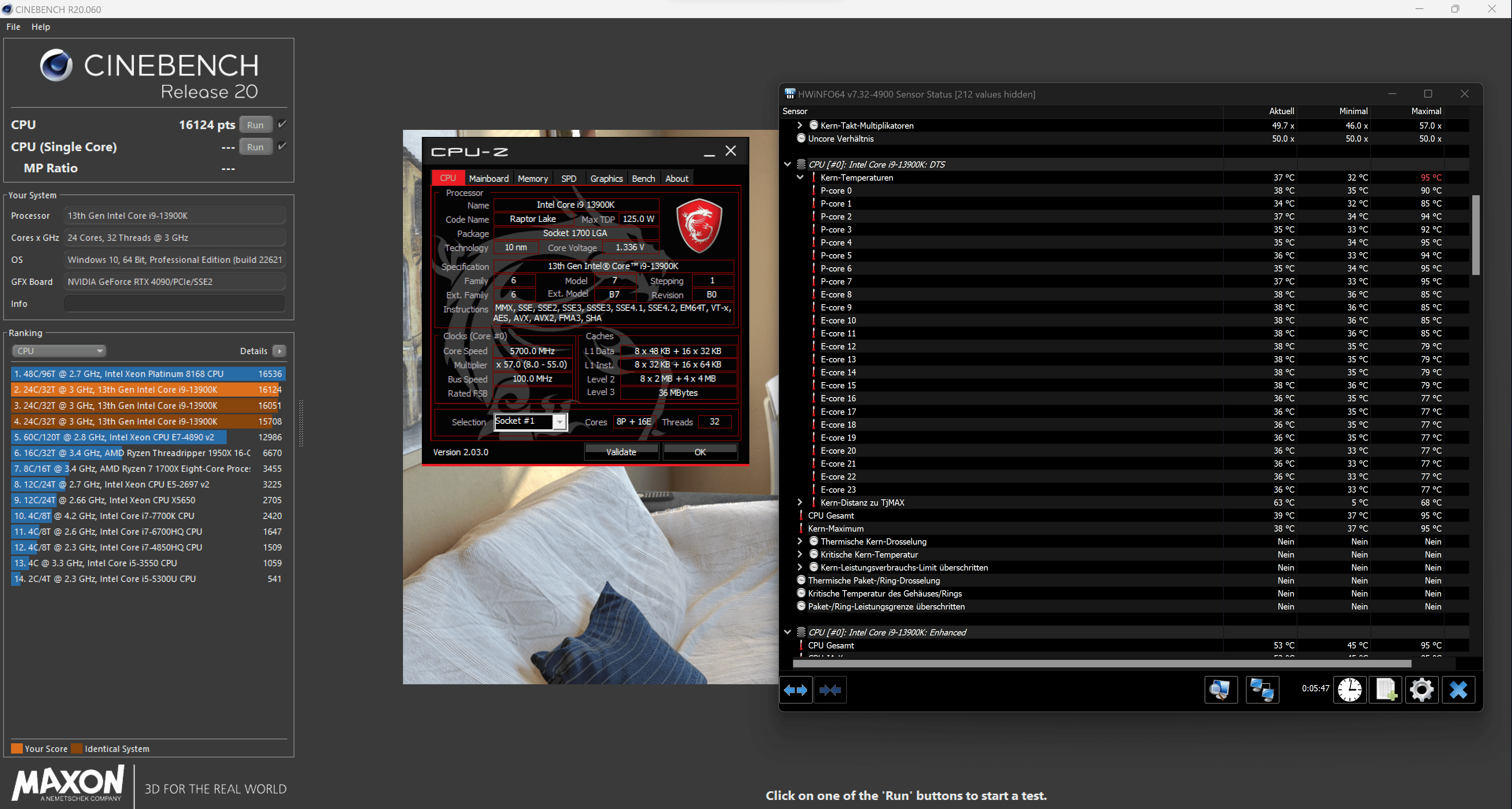Click the monitor with magnifier icon
Viewport: 1512px width, 809px height.
[1220, 690]
